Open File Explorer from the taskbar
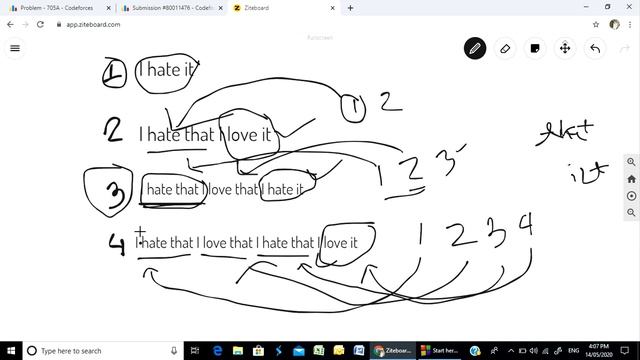The width and height of the screenshot is (640, 360). click(238, 351)
